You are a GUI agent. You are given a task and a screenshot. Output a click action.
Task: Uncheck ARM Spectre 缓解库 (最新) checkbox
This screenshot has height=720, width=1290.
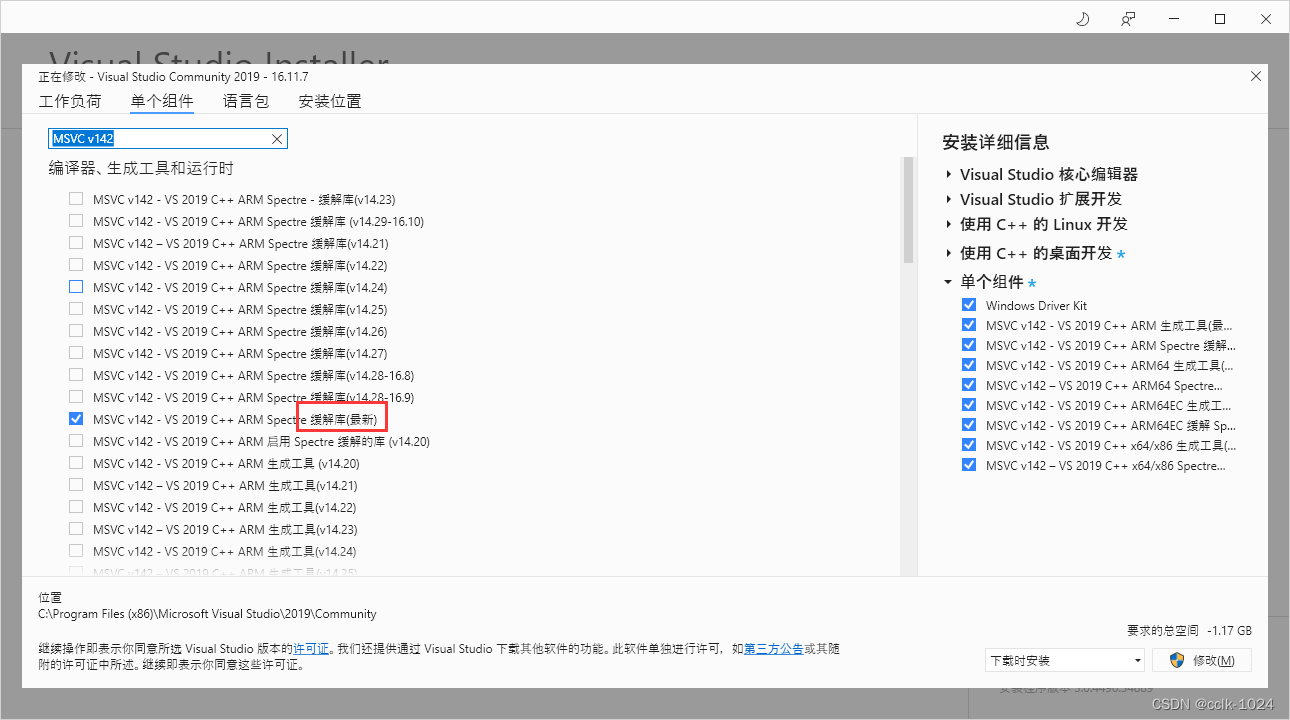[x=76, y=419]
